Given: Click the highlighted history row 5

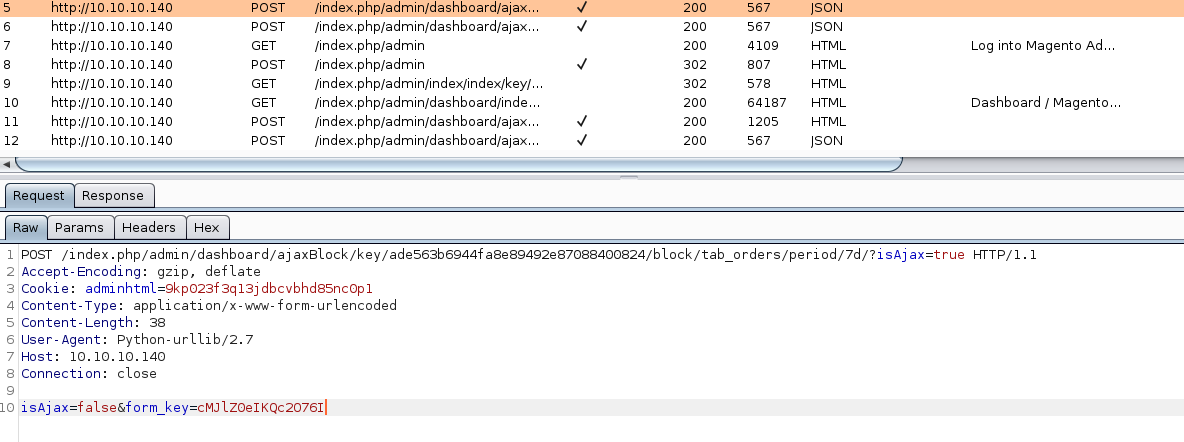Looking at the screenshot, I should [x=400, y=7].
